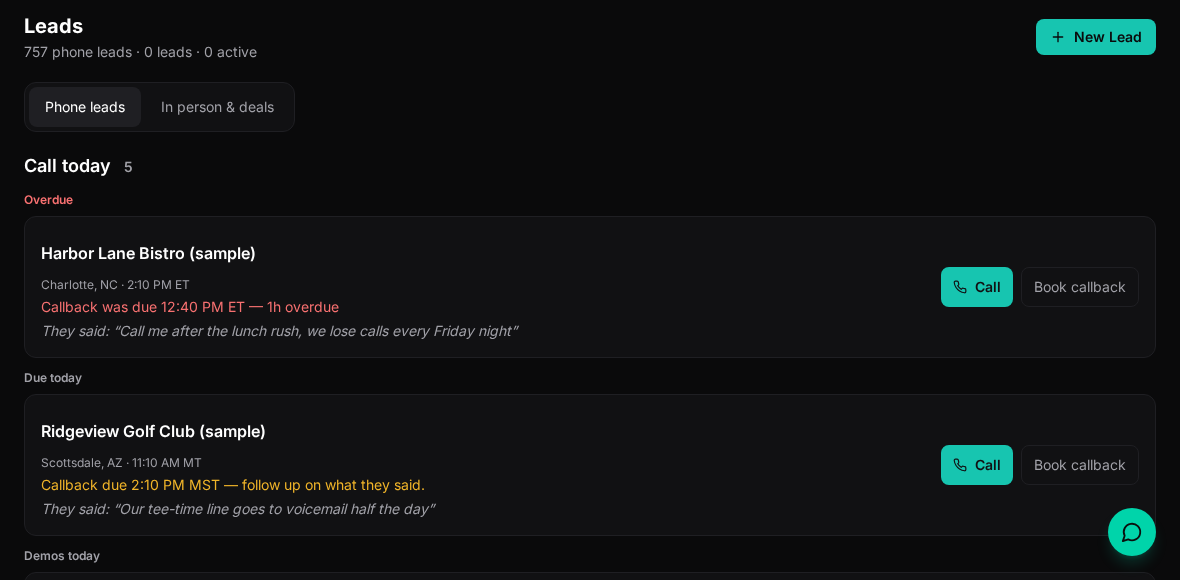The width and height of the screenshot is (1180, 580).
Task: Switch to the Phone leads tab
Action: (x=85, y=107)
